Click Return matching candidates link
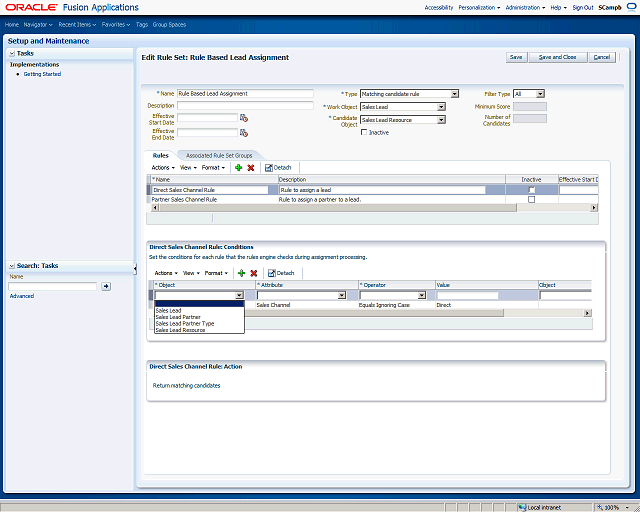Viewport: 640px width, 512px height. 187,385
